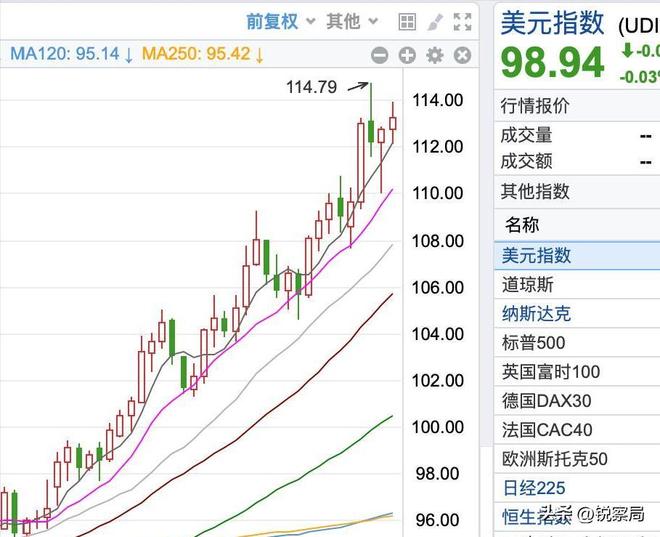
Task: Zoom in with the plus icon
Action: pos(407,56)
